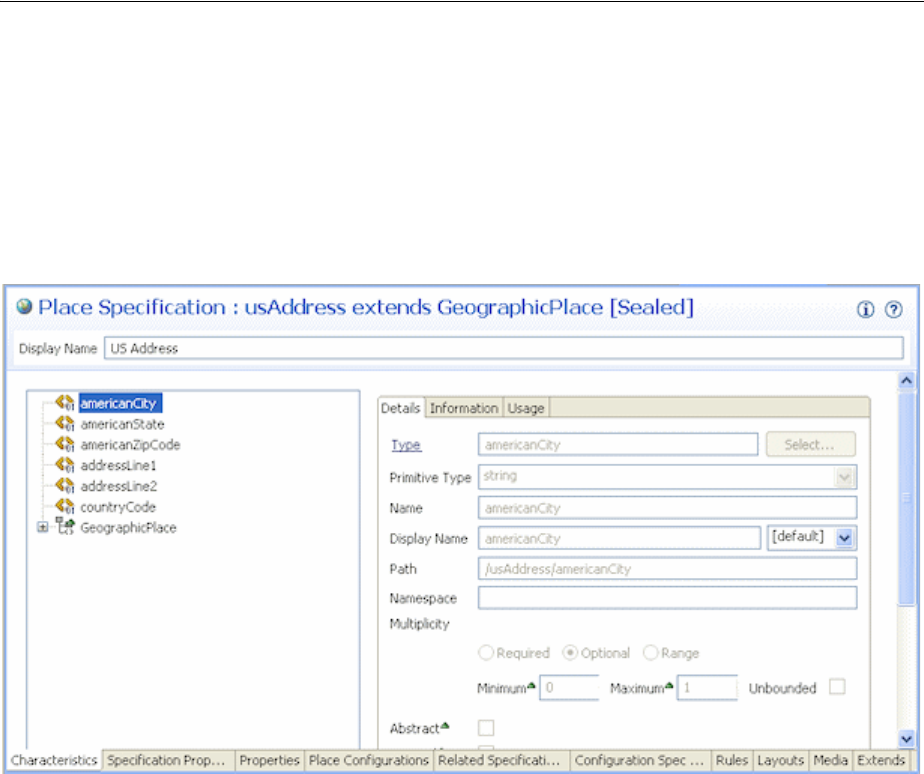Screen dimensions: 924x774
Task: Click the countryCode characteristic icon
Action: click(x=66, y=506)
